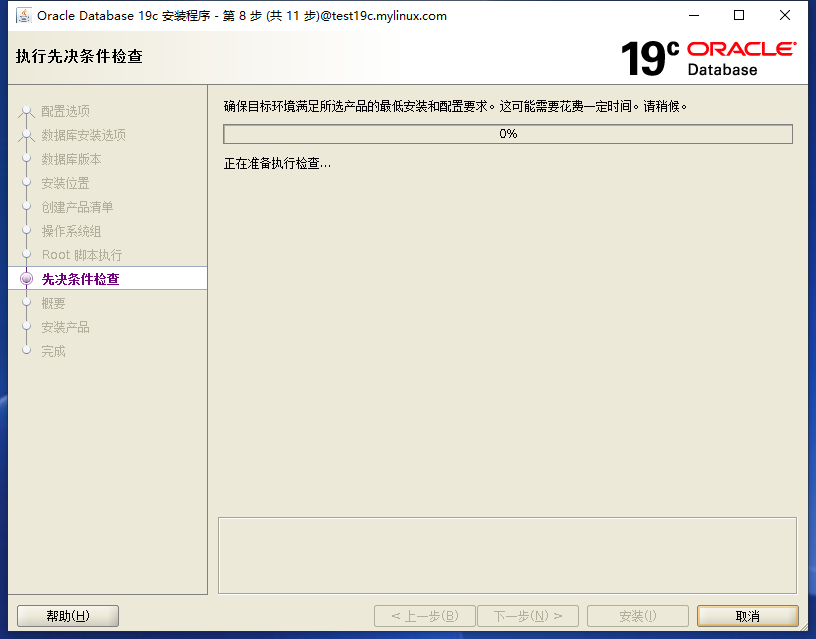Click the disabled 上一步(B) back button
The height and width of the screenshot is (639, 816).
[x=425, y=616]
